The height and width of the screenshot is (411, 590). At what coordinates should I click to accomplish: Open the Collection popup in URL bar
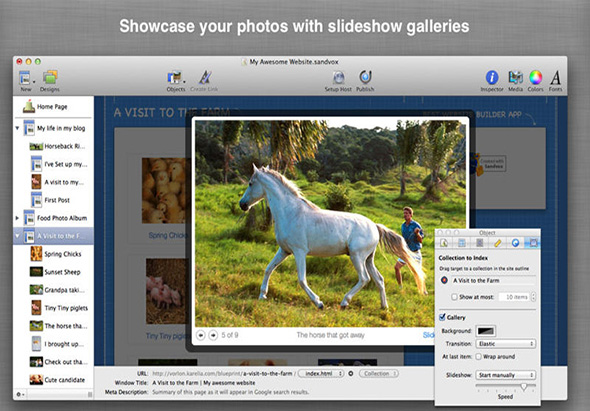point(379,373)
